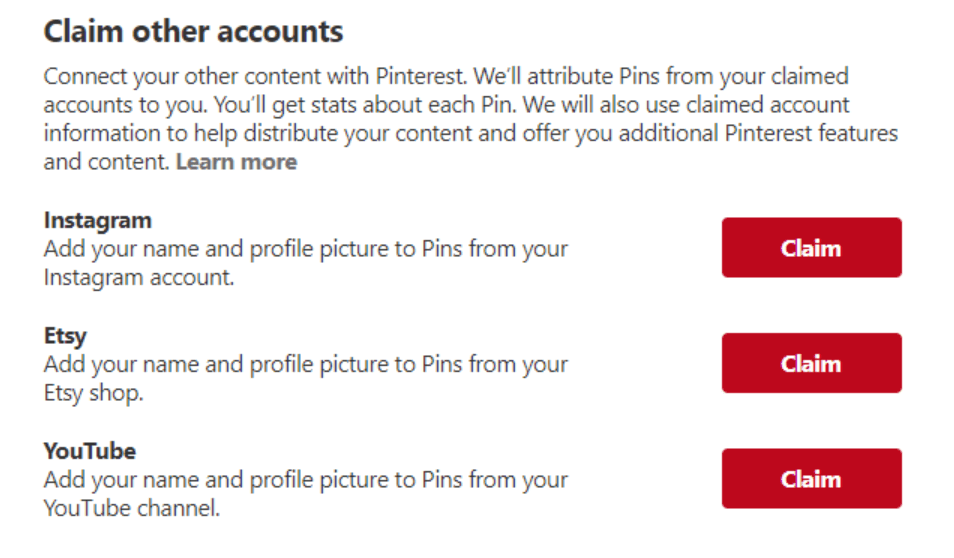Image resolution: width=954 pixels, height=558 pixels.
Task: Click the 'Instagram account.' text line
Action: click(x=139, y=278)
